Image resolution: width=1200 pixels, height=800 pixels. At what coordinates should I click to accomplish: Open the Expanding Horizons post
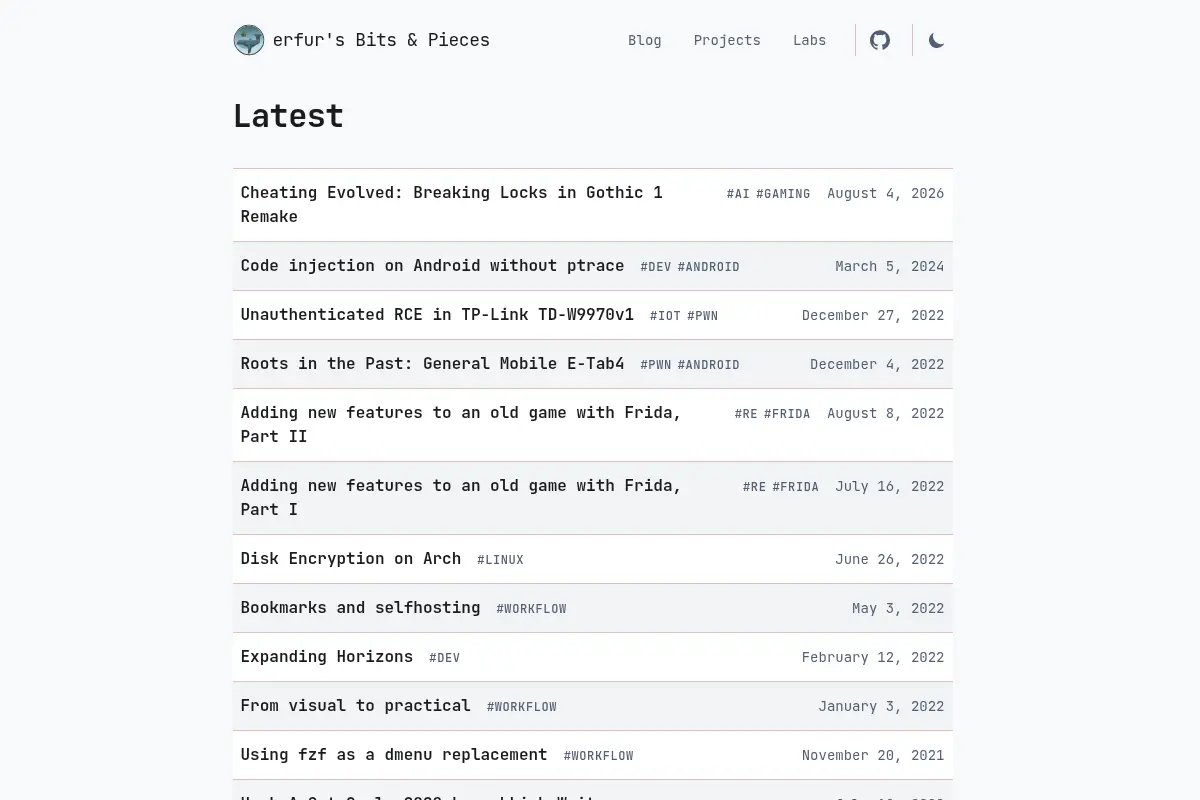click(327, 656)
